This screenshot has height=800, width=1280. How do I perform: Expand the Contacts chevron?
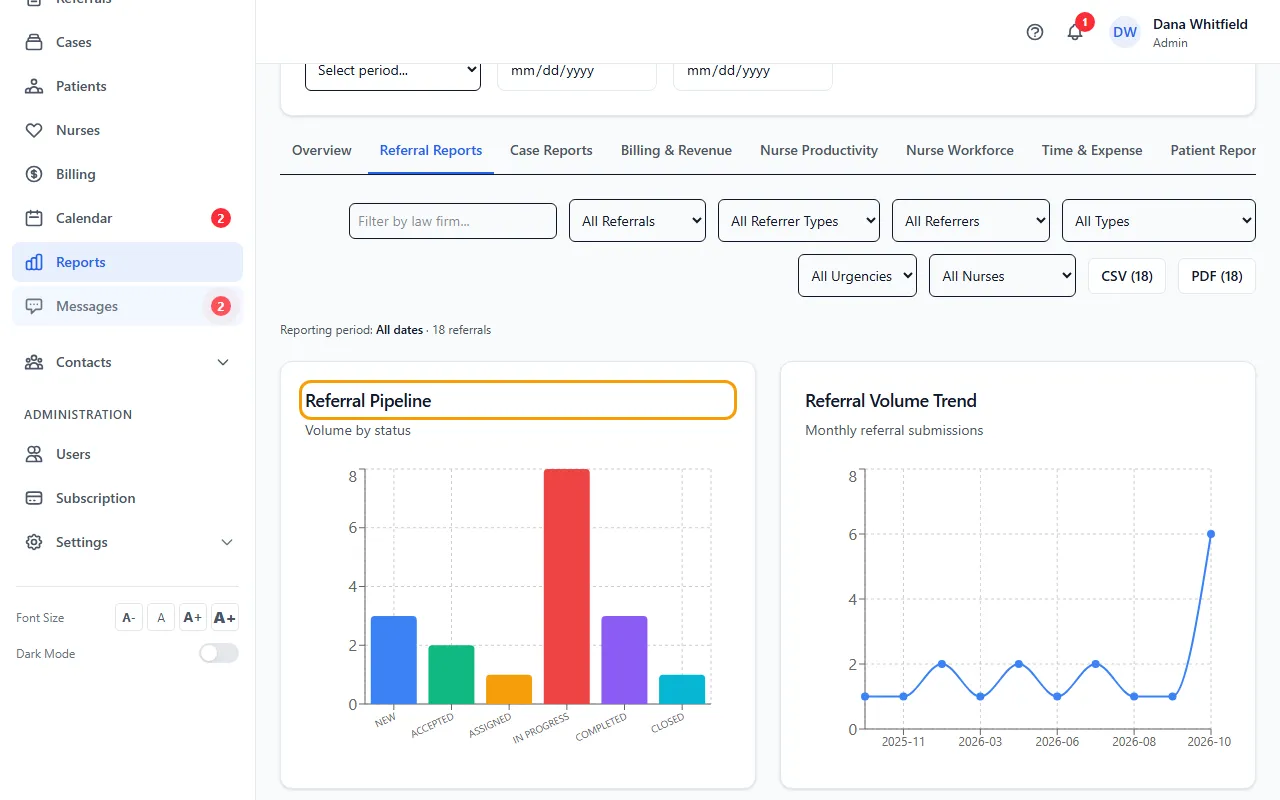(x=223, y=362)
